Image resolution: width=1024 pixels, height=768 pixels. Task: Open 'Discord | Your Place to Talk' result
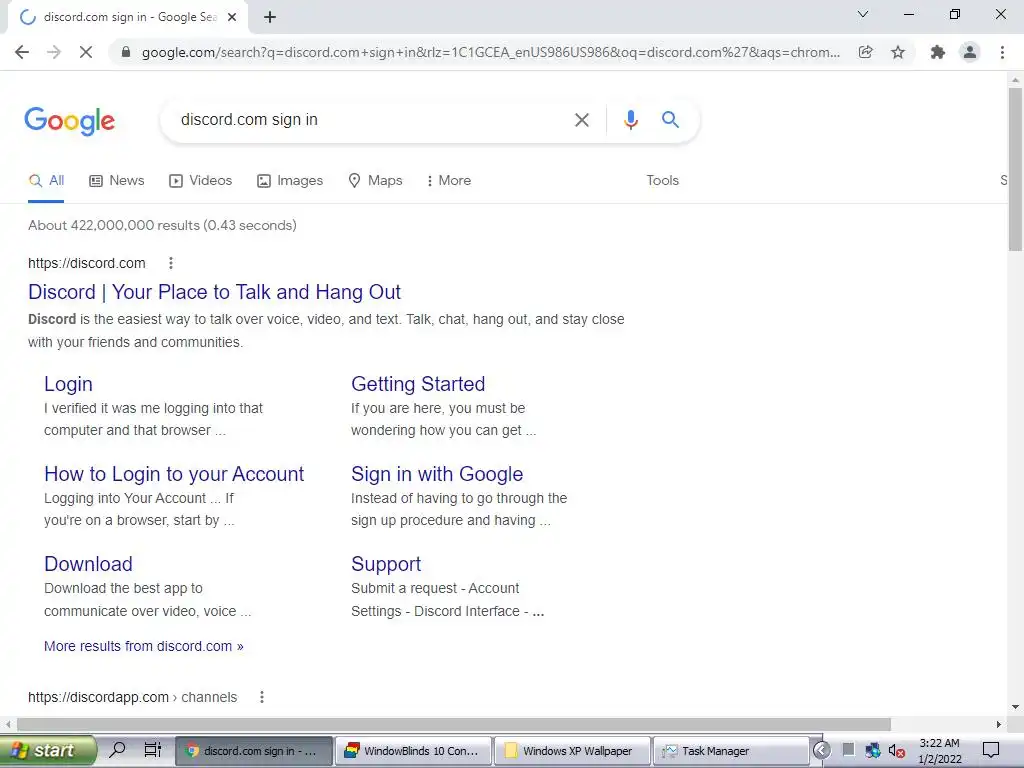tap(214, 292)
